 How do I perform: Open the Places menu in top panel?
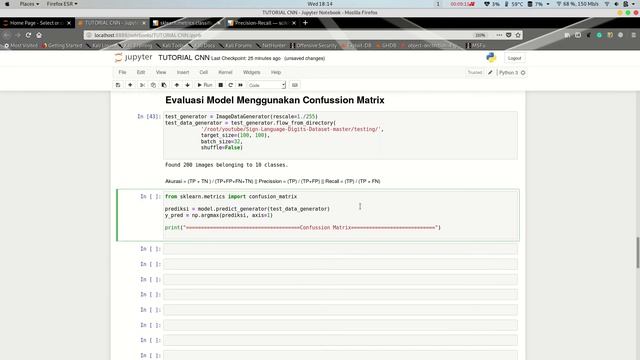point(29,4)
